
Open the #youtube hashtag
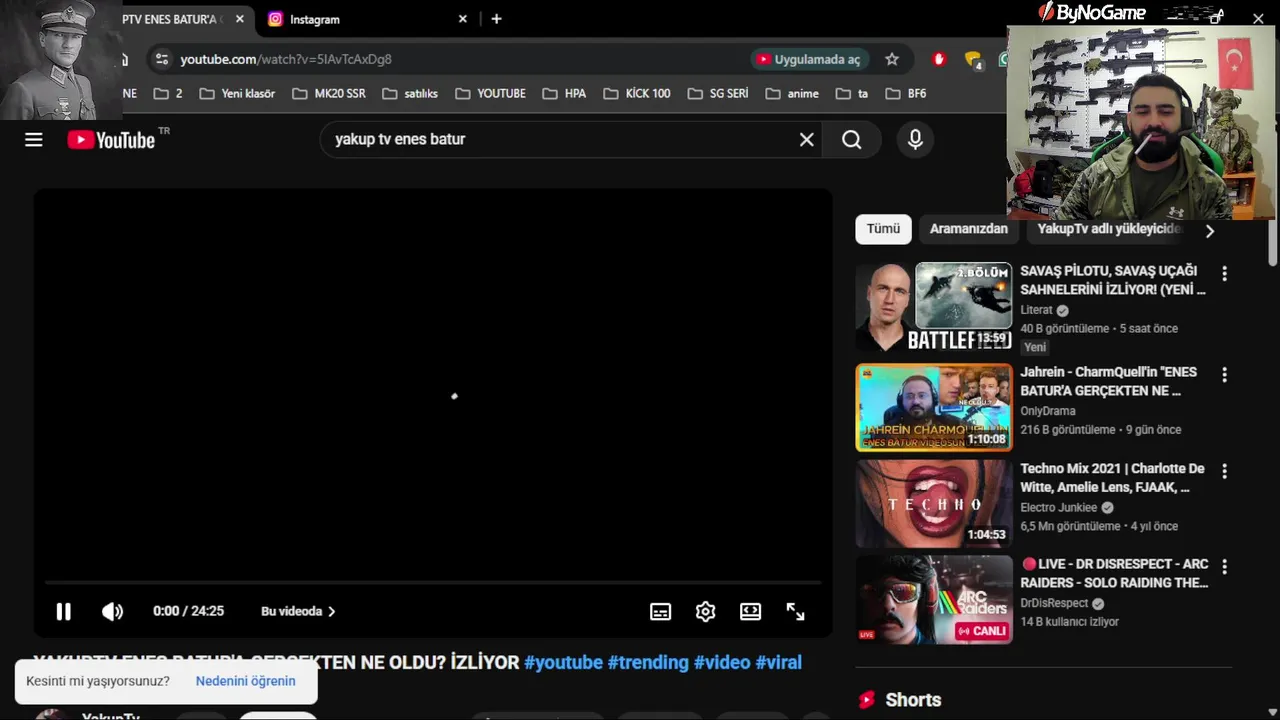tap(563, 662)
